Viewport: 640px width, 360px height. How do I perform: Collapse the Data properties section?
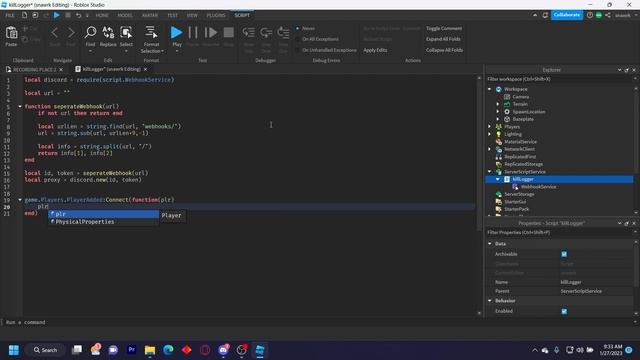[x=490, y=244]
